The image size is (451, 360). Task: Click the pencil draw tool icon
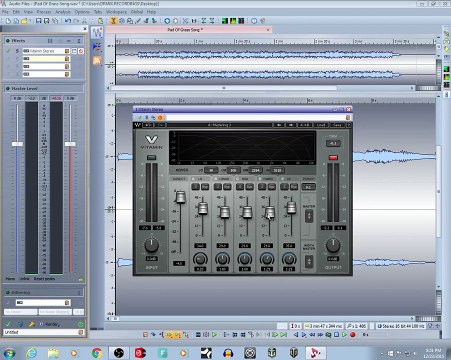[x=138, y=21]
